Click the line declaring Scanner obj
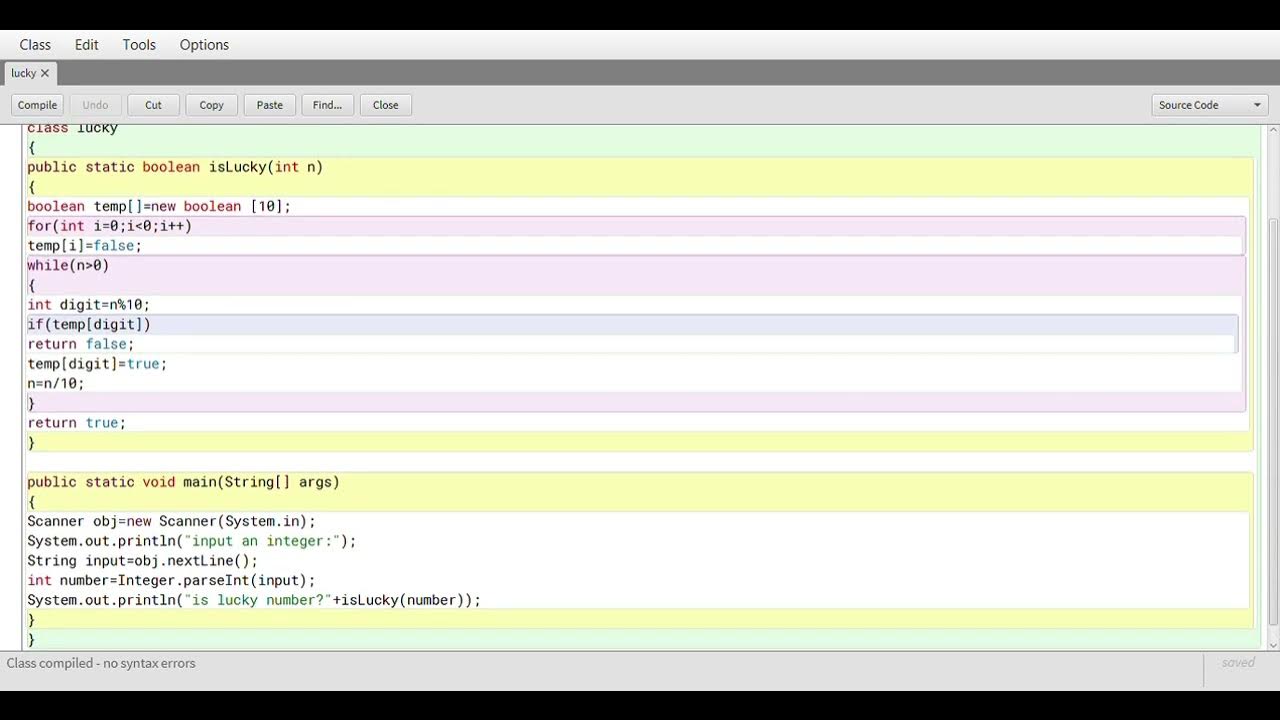Image resolution: width=1280 pixels, height=720 pixels. pyautogui.click(x=171, y=522)
